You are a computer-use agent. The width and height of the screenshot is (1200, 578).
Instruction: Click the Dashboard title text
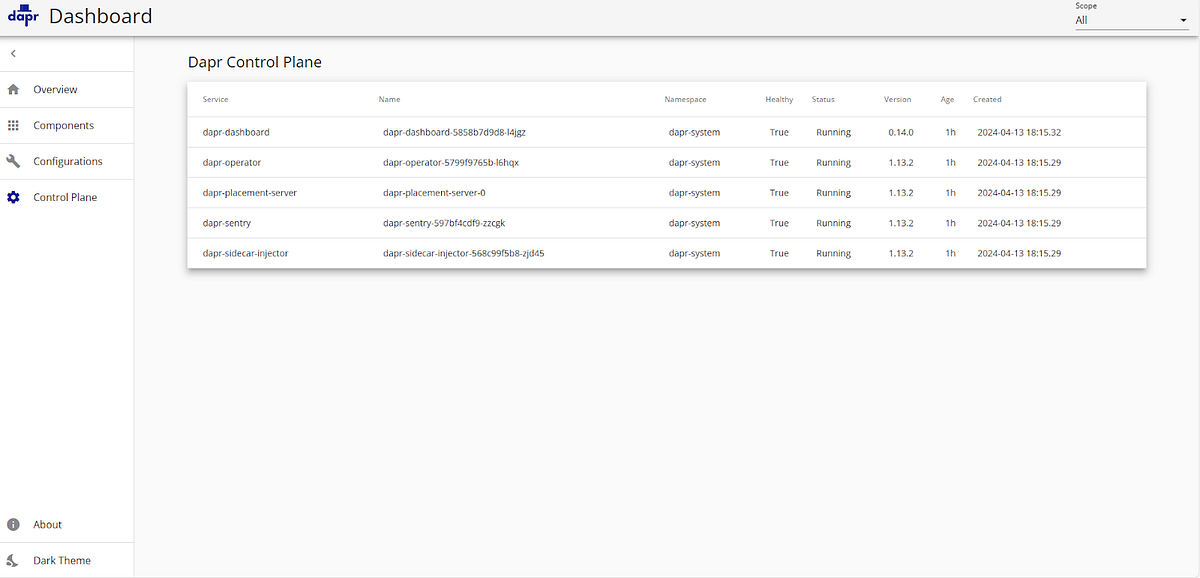click(100, 15)
